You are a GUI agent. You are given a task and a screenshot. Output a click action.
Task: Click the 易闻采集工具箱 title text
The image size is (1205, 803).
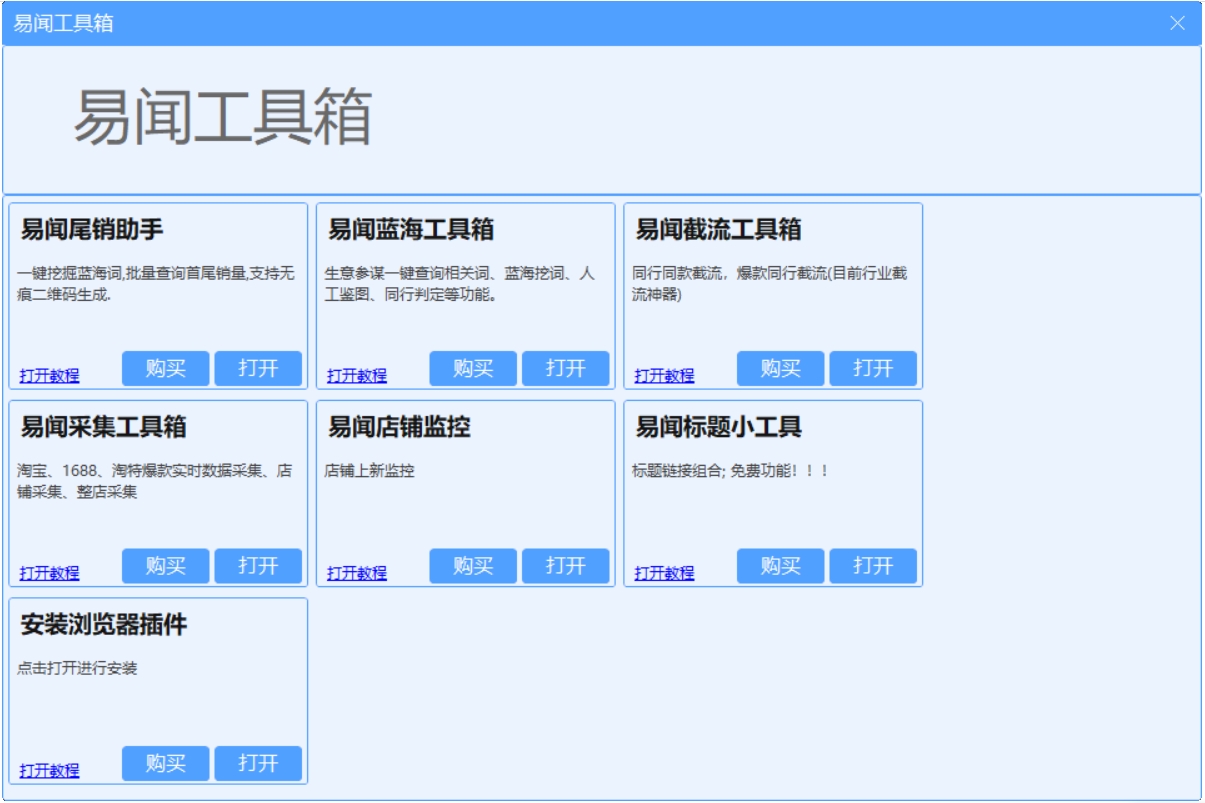point(104,428)
